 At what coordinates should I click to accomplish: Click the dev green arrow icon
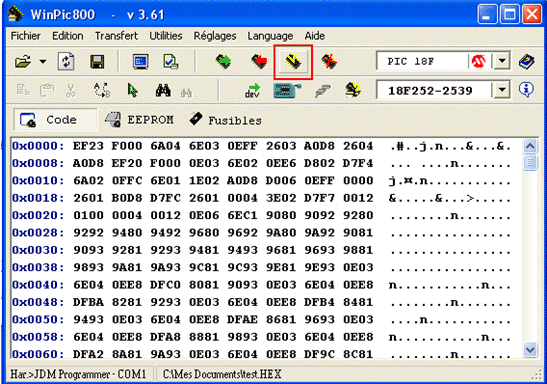[252, 90]
